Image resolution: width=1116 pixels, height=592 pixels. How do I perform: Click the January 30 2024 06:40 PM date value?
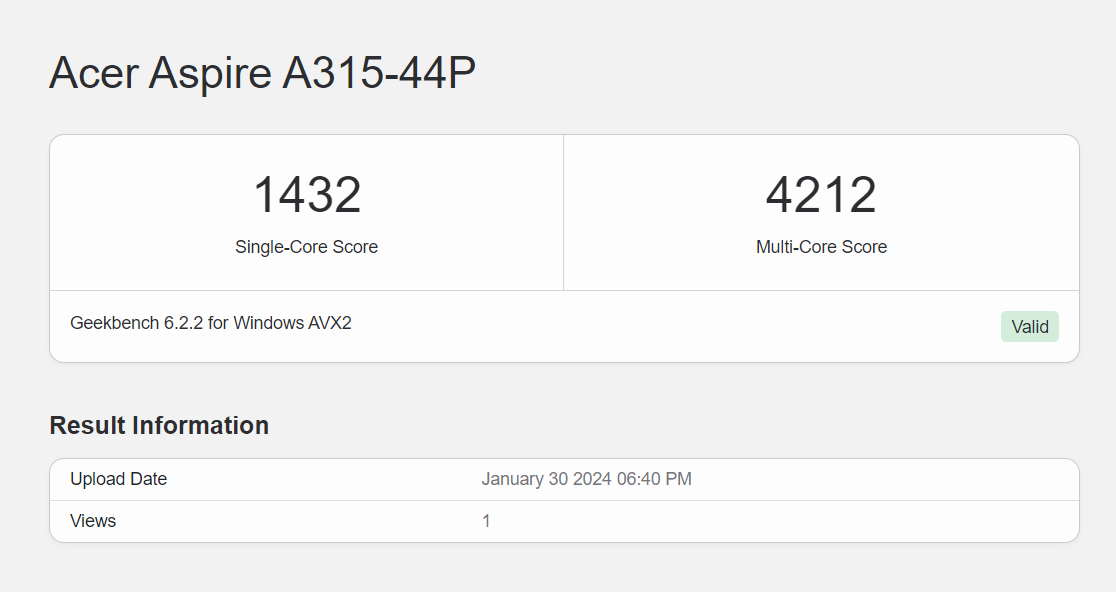coord(586,479)
